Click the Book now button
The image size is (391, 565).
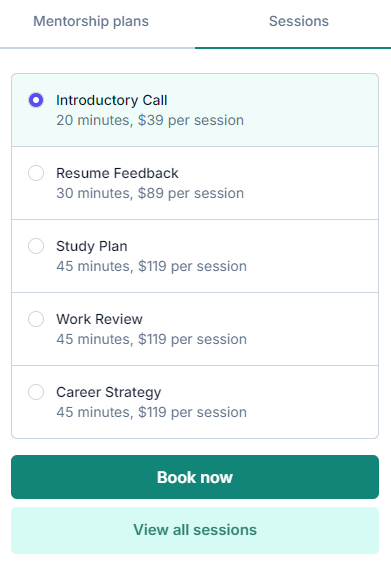[x=195, y=477]
